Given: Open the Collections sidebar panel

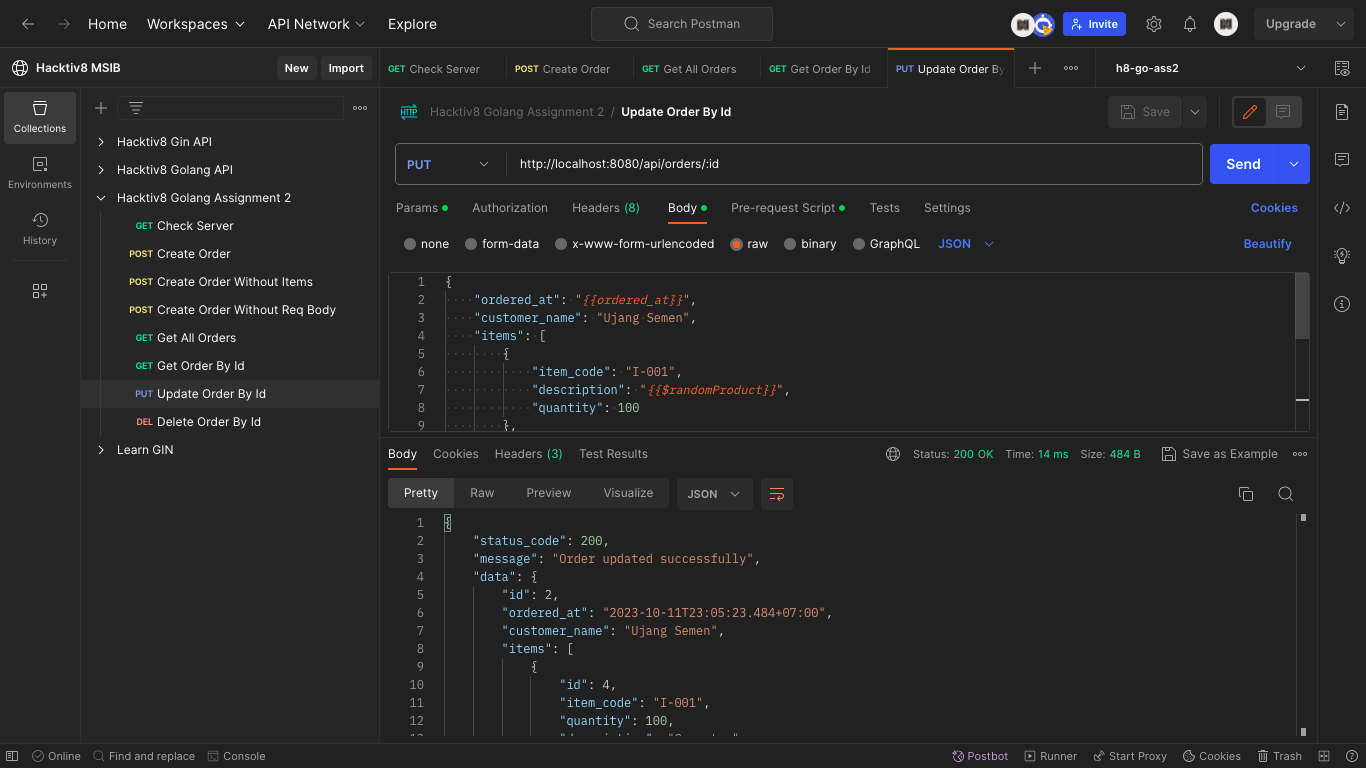Looking at the screenshot, I should tap(40, 117).
